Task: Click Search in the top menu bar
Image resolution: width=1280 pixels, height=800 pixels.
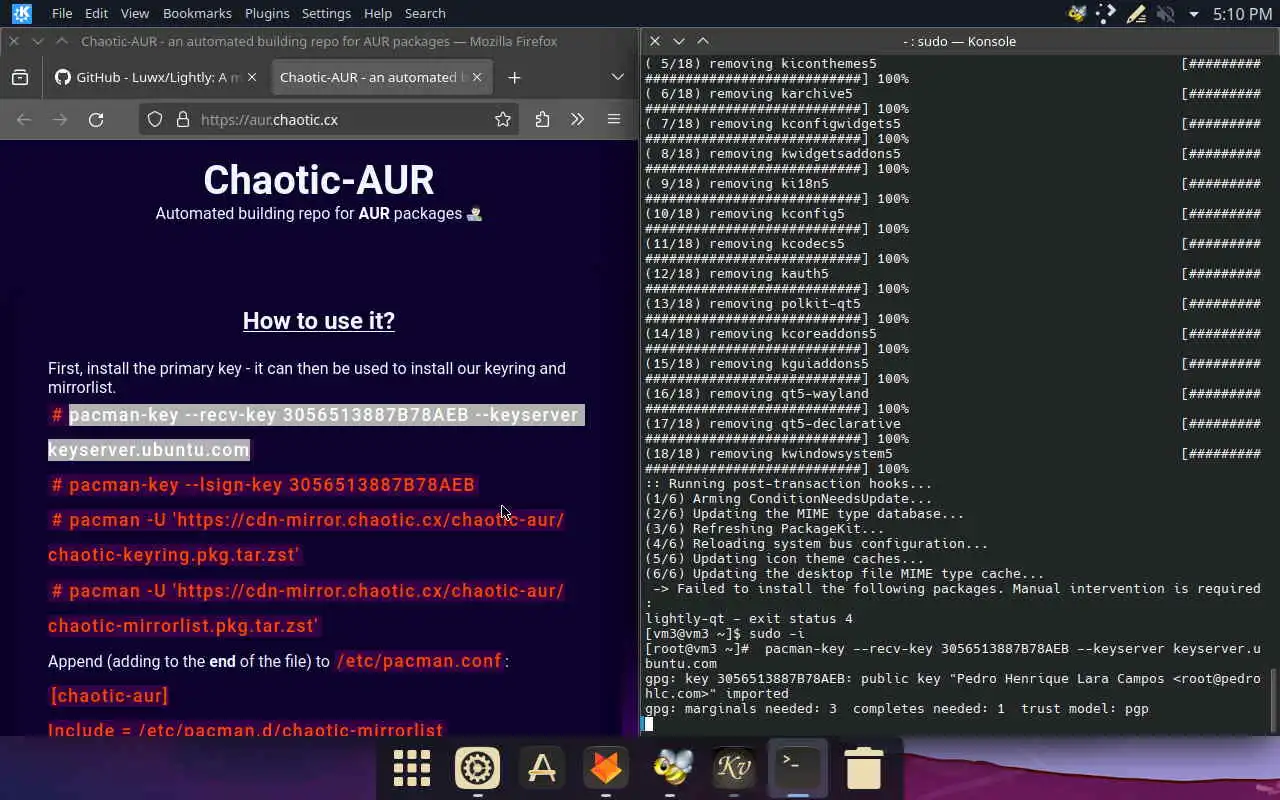Action: pyautogui.click(x=425, y=13)
